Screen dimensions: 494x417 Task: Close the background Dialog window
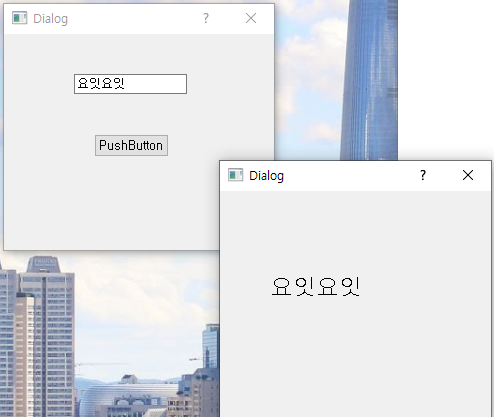pyautogui.click(x=251, y=18)
